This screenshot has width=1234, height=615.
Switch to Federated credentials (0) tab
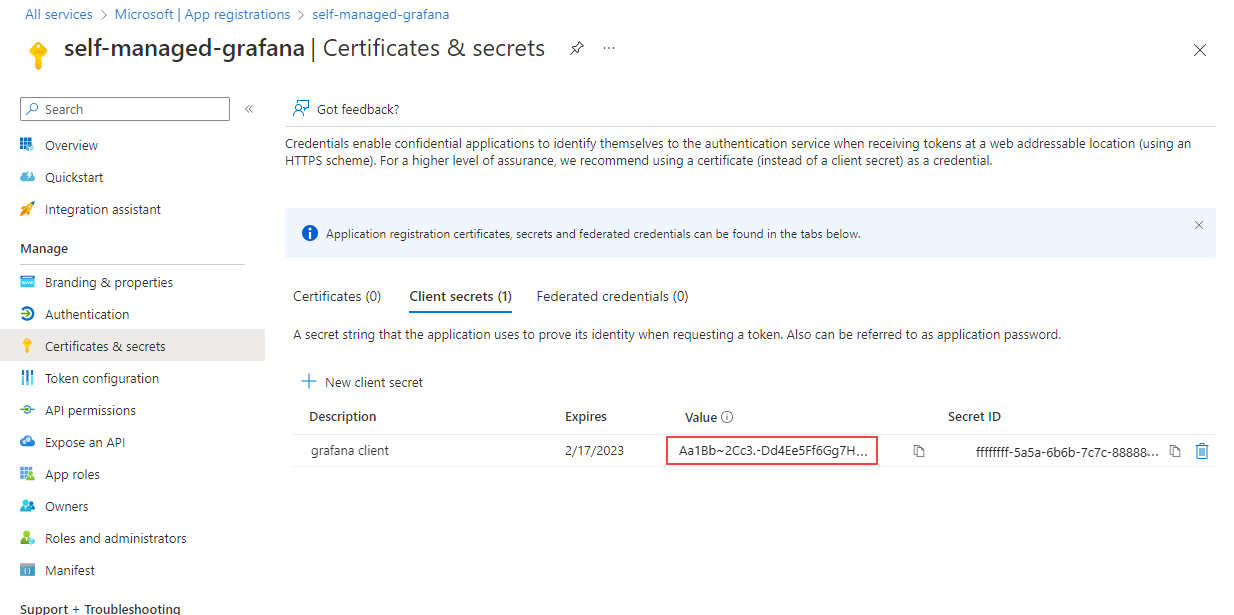tap(612, 296)
